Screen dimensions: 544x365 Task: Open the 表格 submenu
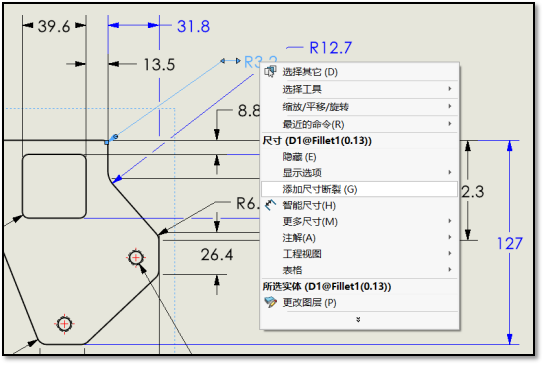[x=359, y=270]
